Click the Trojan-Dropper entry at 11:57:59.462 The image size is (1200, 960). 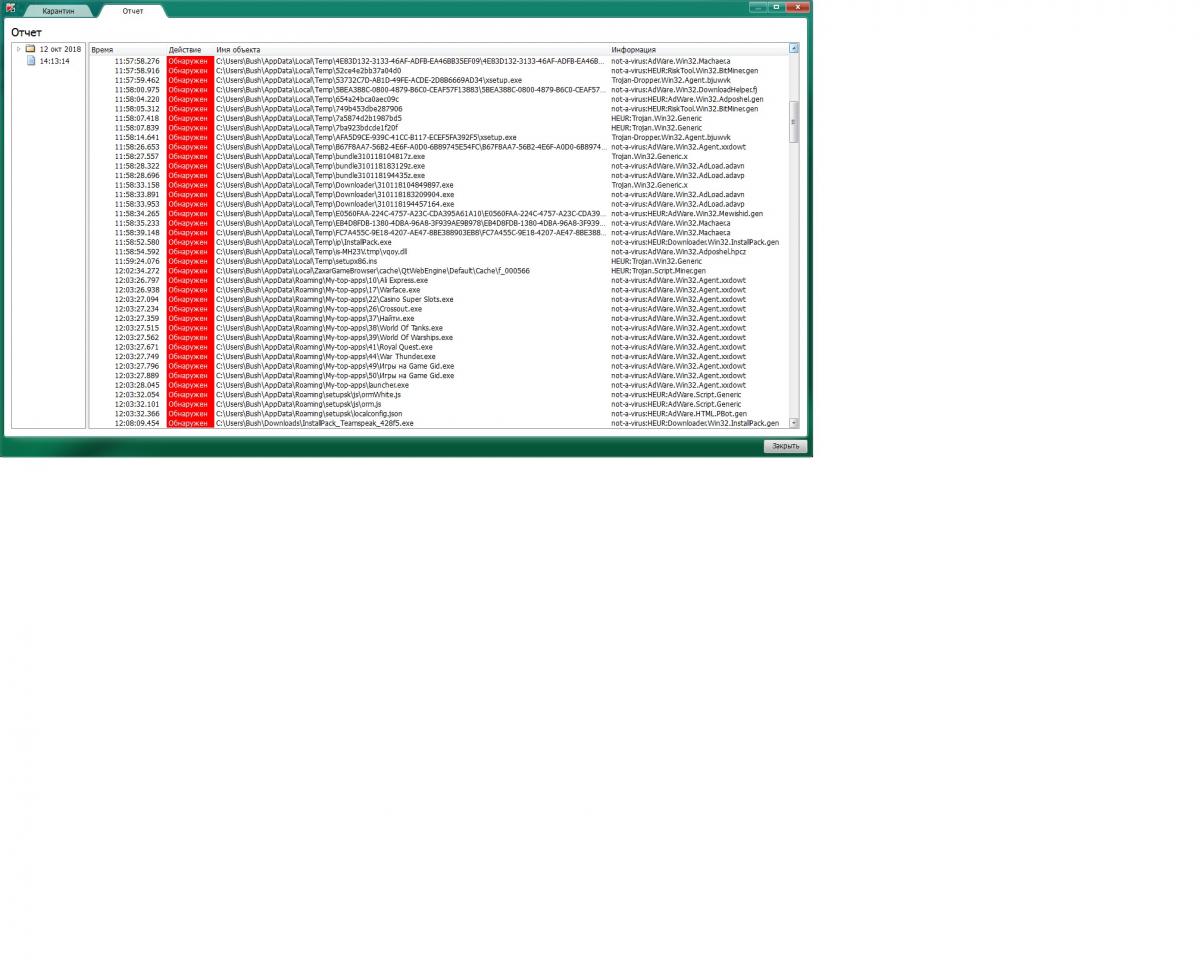click(x=671, y=80)
